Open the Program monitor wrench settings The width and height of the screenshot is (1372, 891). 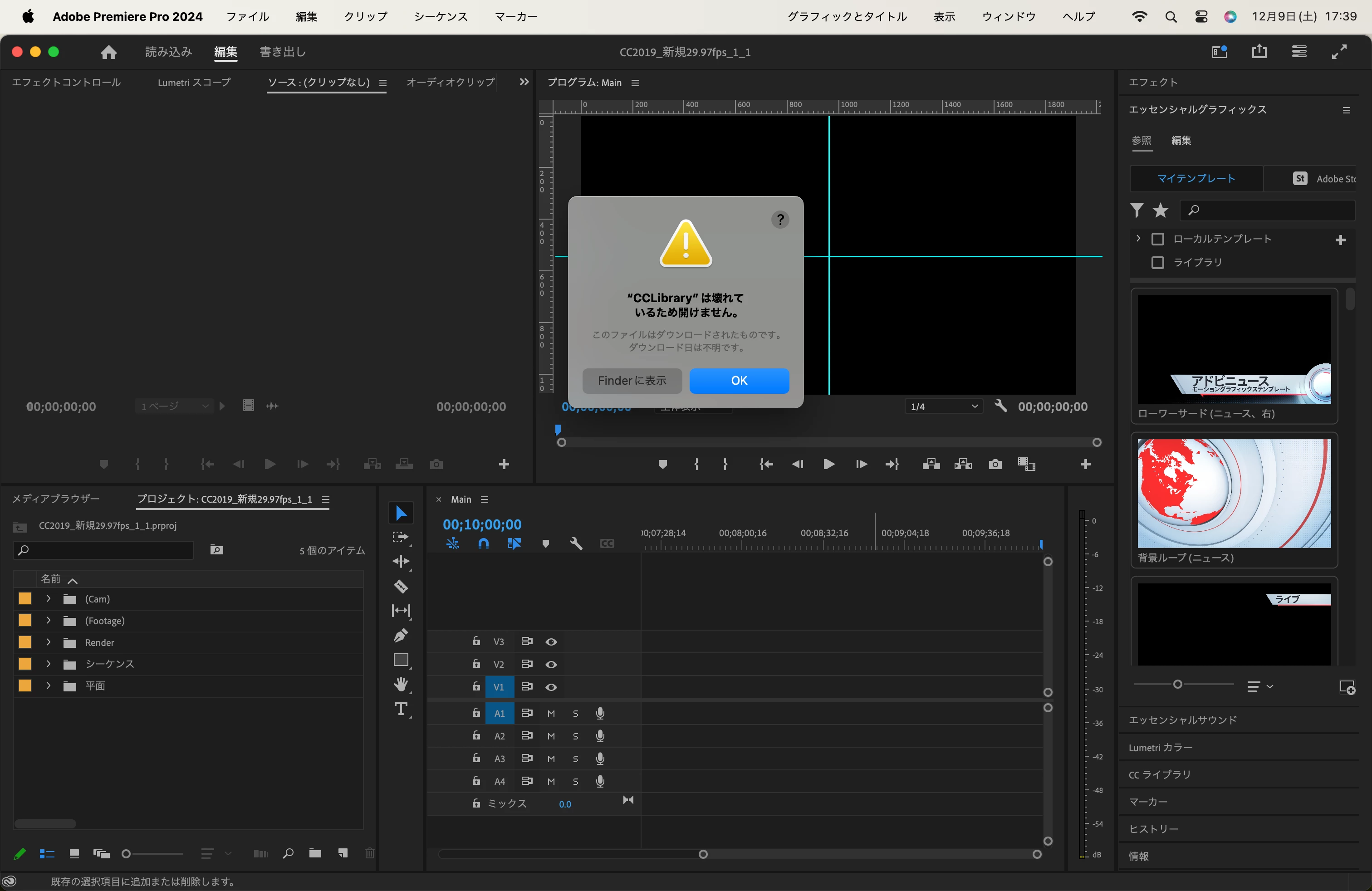click(1001, 406)
